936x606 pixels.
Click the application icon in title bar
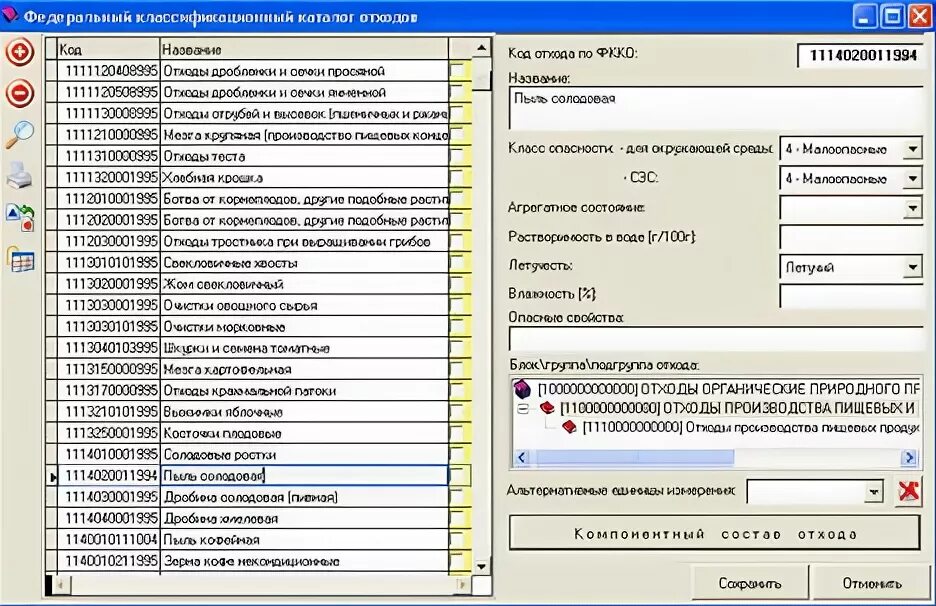pyautogui.click(x=9, y=15)
